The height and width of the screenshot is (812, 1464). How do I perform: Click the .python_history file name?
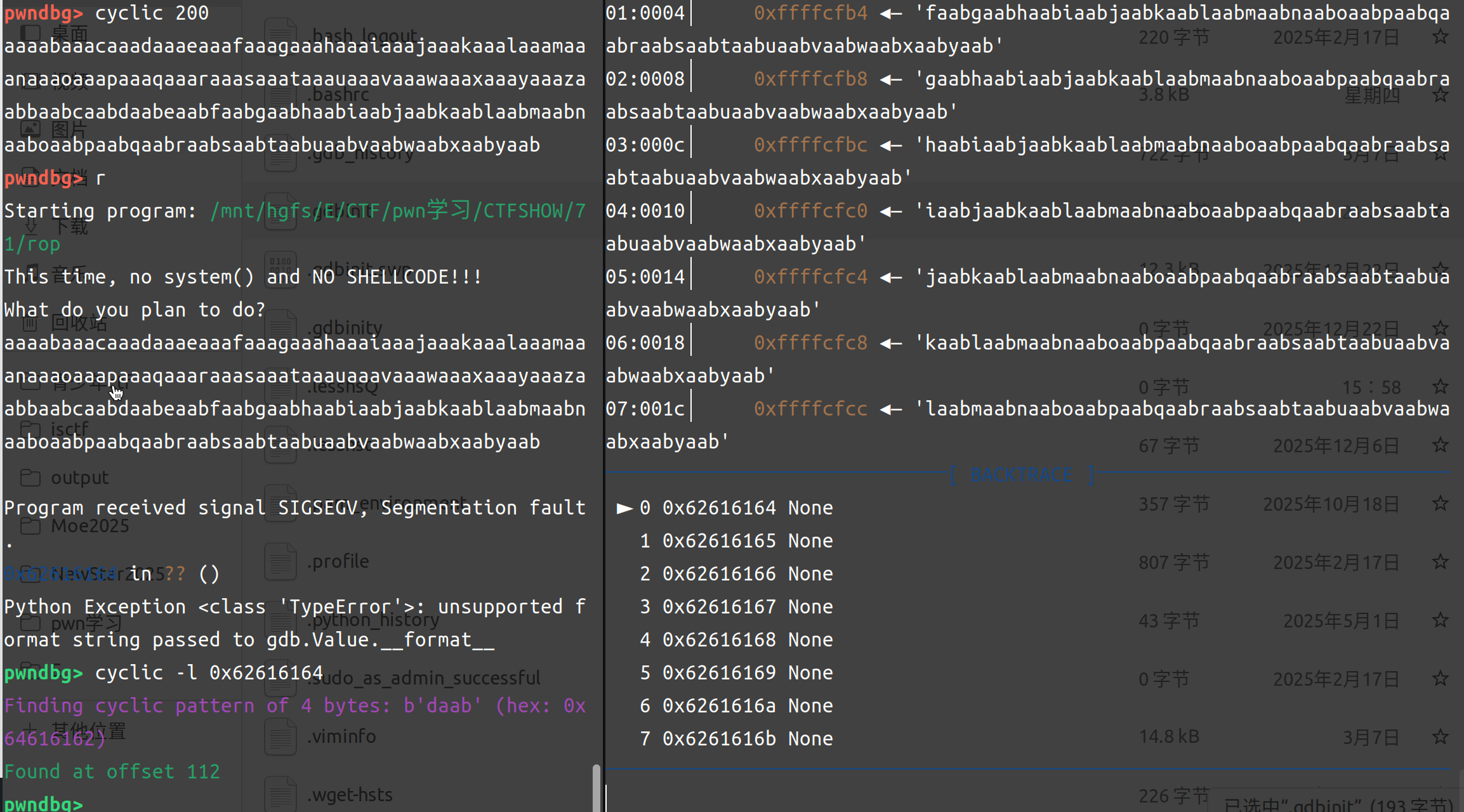click(x=374, y=620)
